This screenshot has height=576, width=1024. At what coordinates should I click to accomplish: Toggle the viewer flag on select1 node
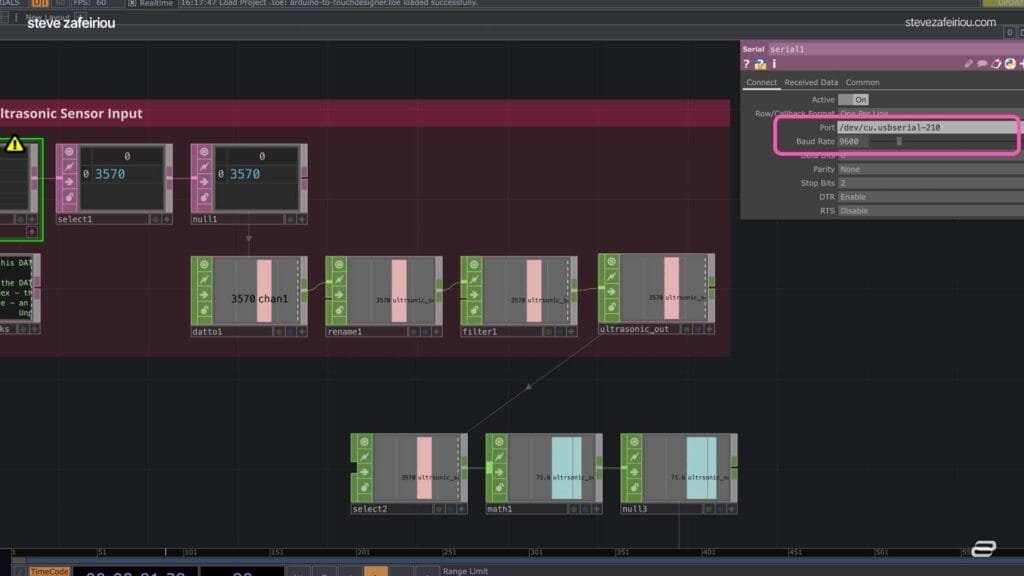[69, 152]
